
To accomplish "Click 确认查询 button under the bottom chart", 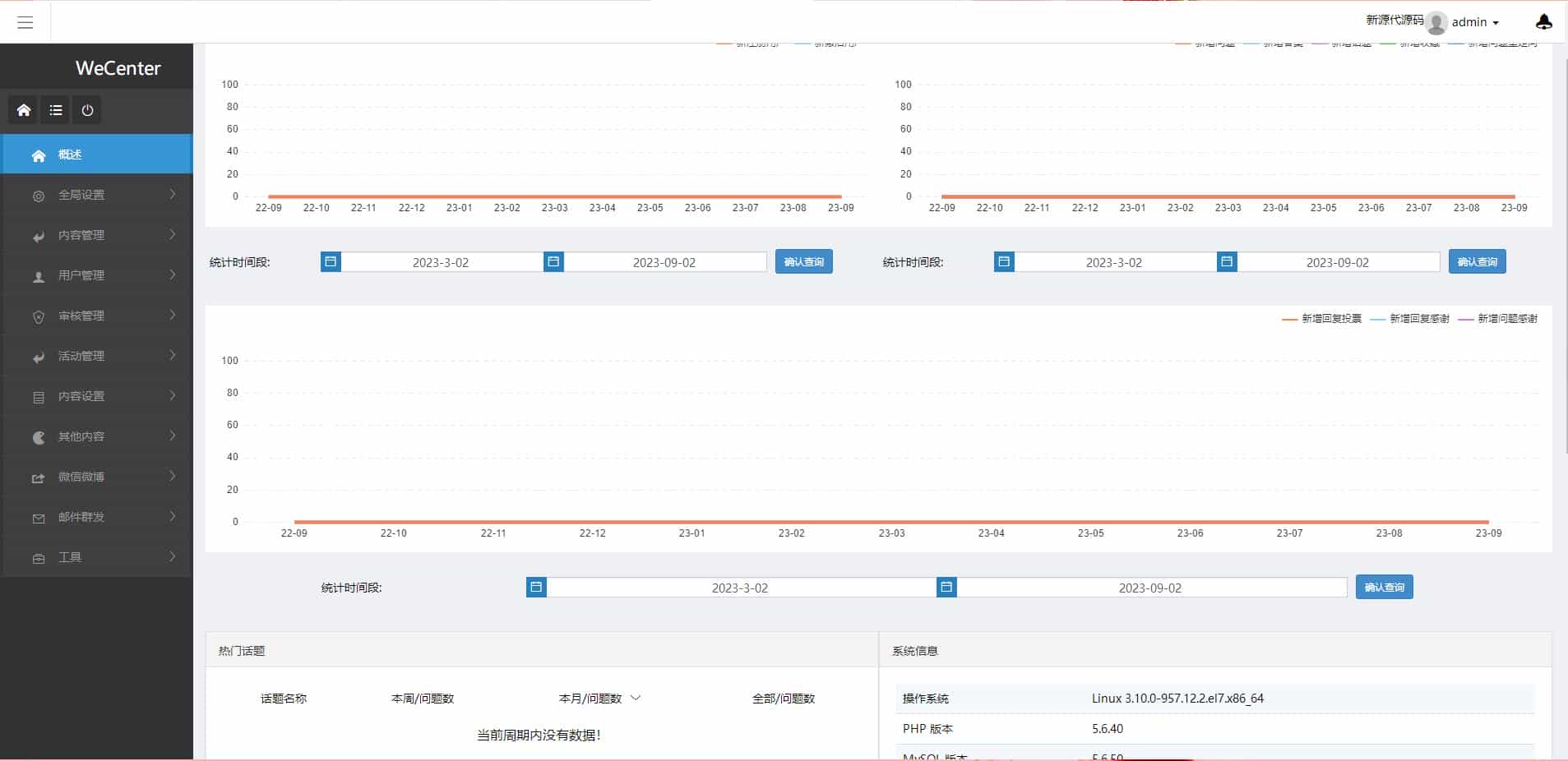I will (x=1384, y=588).
